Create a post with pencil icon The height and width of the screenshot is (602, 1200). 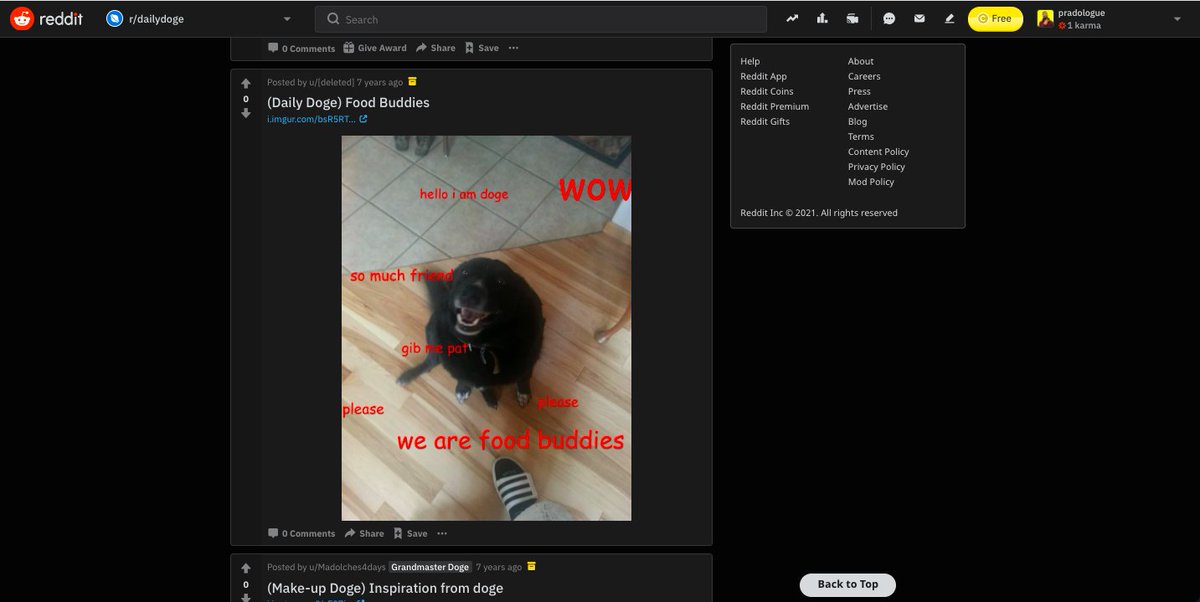tap(949, 19)
